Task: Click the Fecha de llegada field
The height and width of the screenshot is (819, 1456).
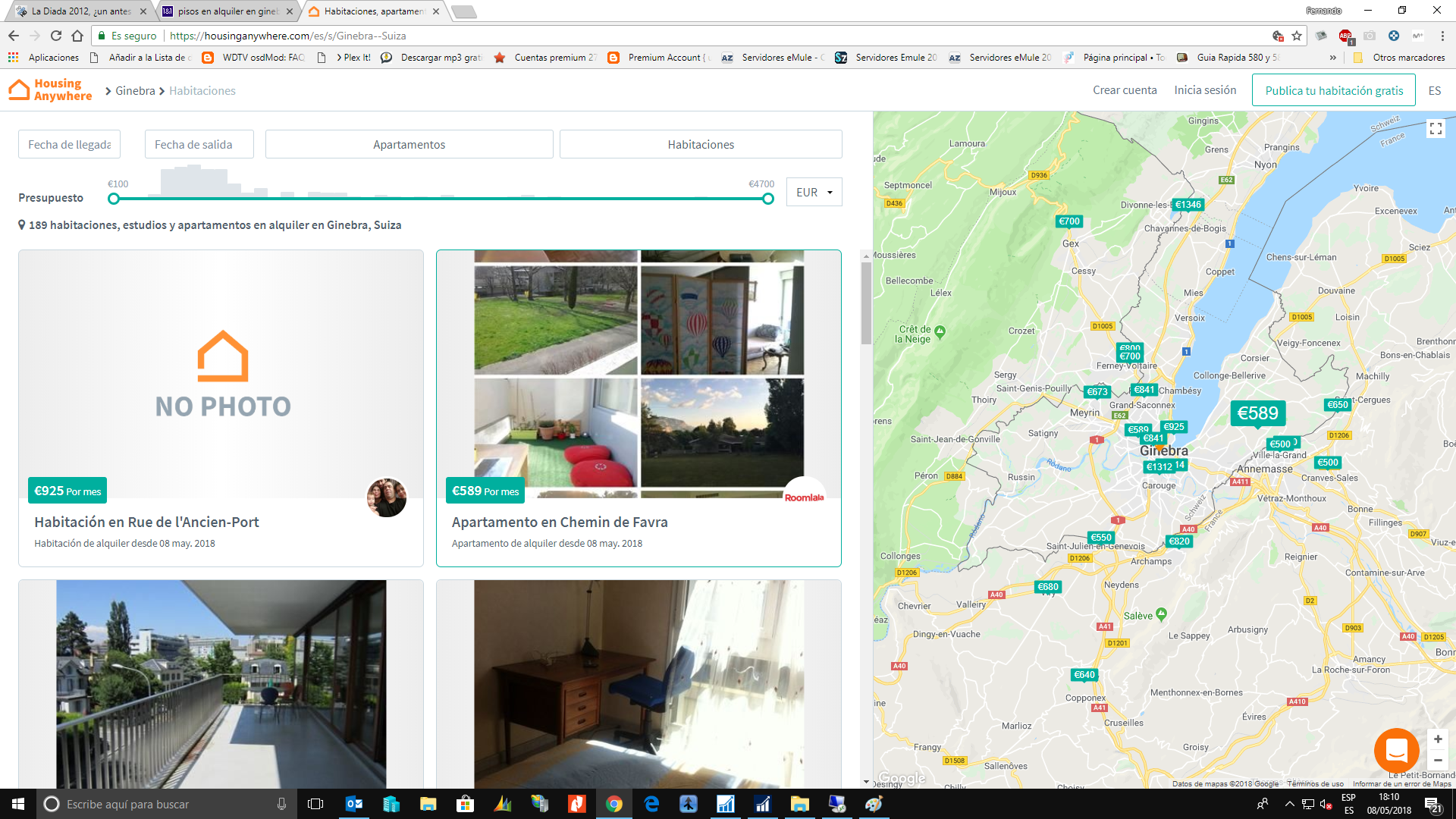Action: [69, 144]
